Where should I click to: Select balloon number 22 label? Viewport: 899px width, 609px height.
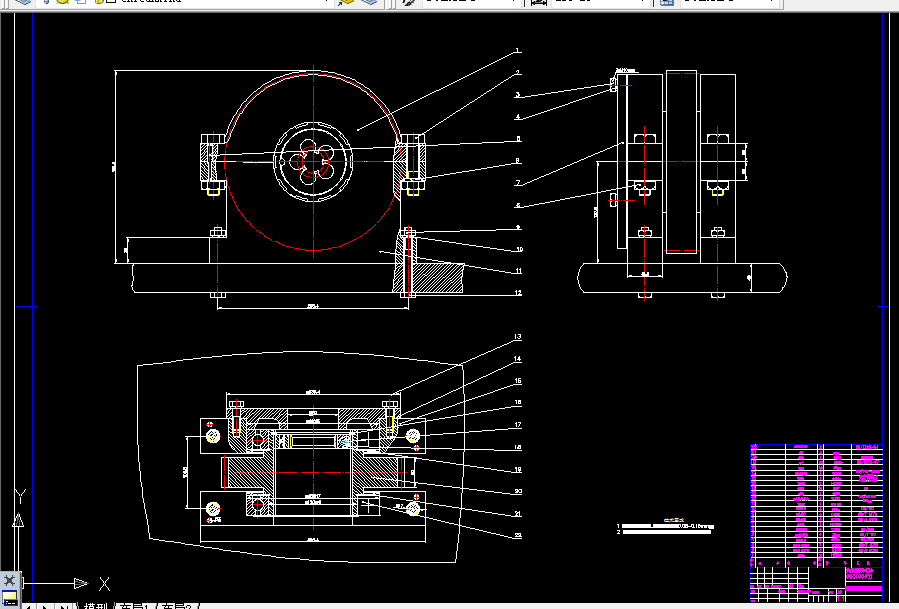pos(518,536)
